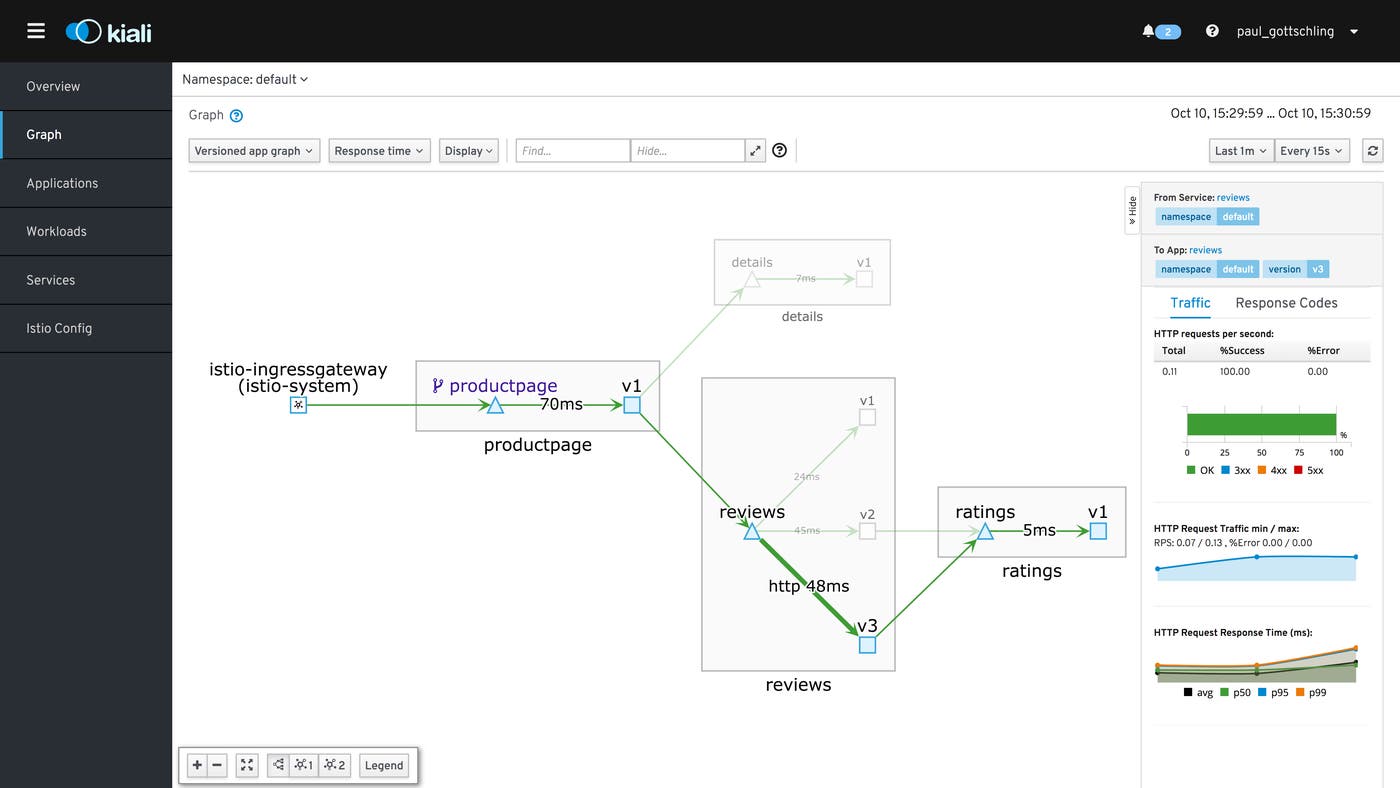Open the help question mark icon in header
1400x788 pixels.
(x=1212, y=31)
